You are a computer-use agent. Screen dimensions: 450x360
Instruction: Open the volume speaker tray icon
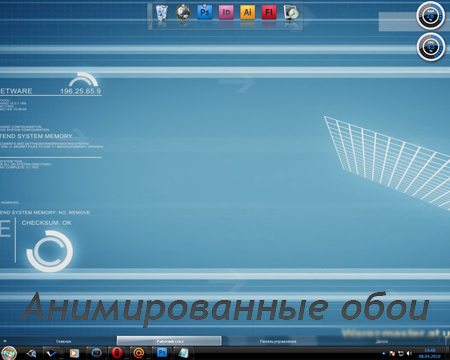click(x=409, y=353)
